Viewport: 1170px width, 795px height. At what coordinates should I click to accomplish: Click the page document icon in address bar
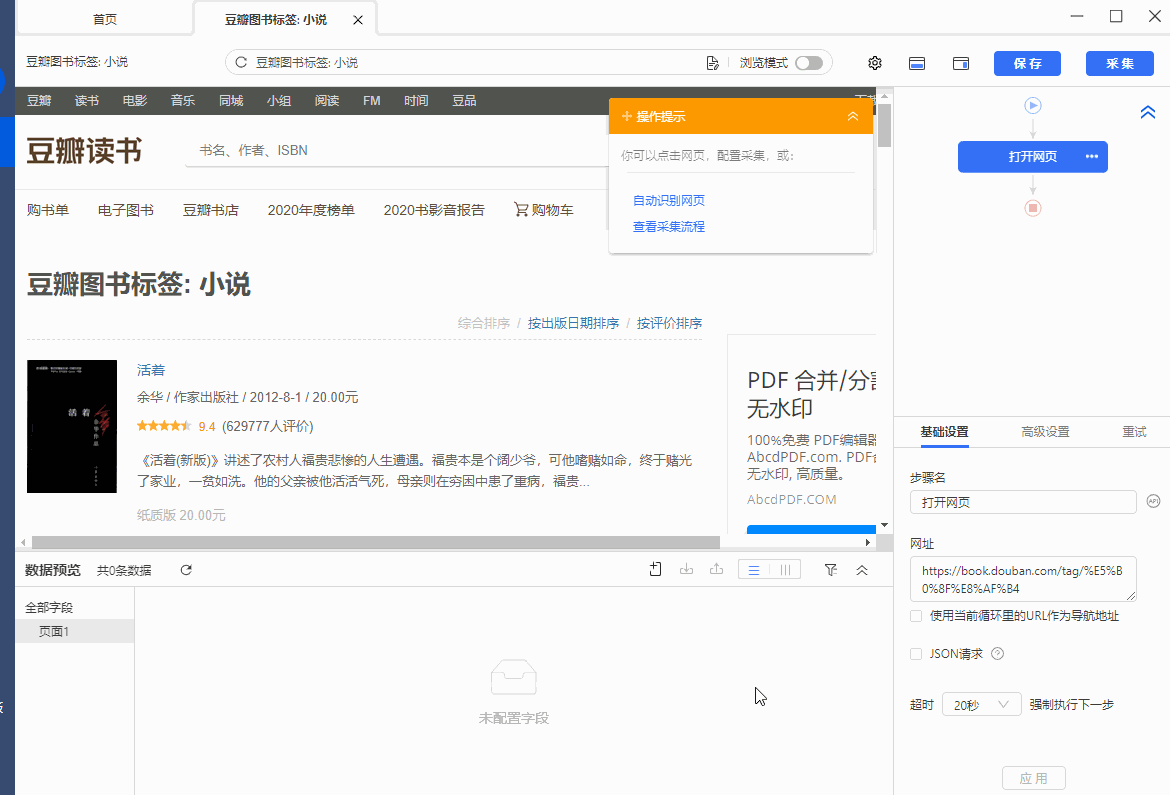712,63
